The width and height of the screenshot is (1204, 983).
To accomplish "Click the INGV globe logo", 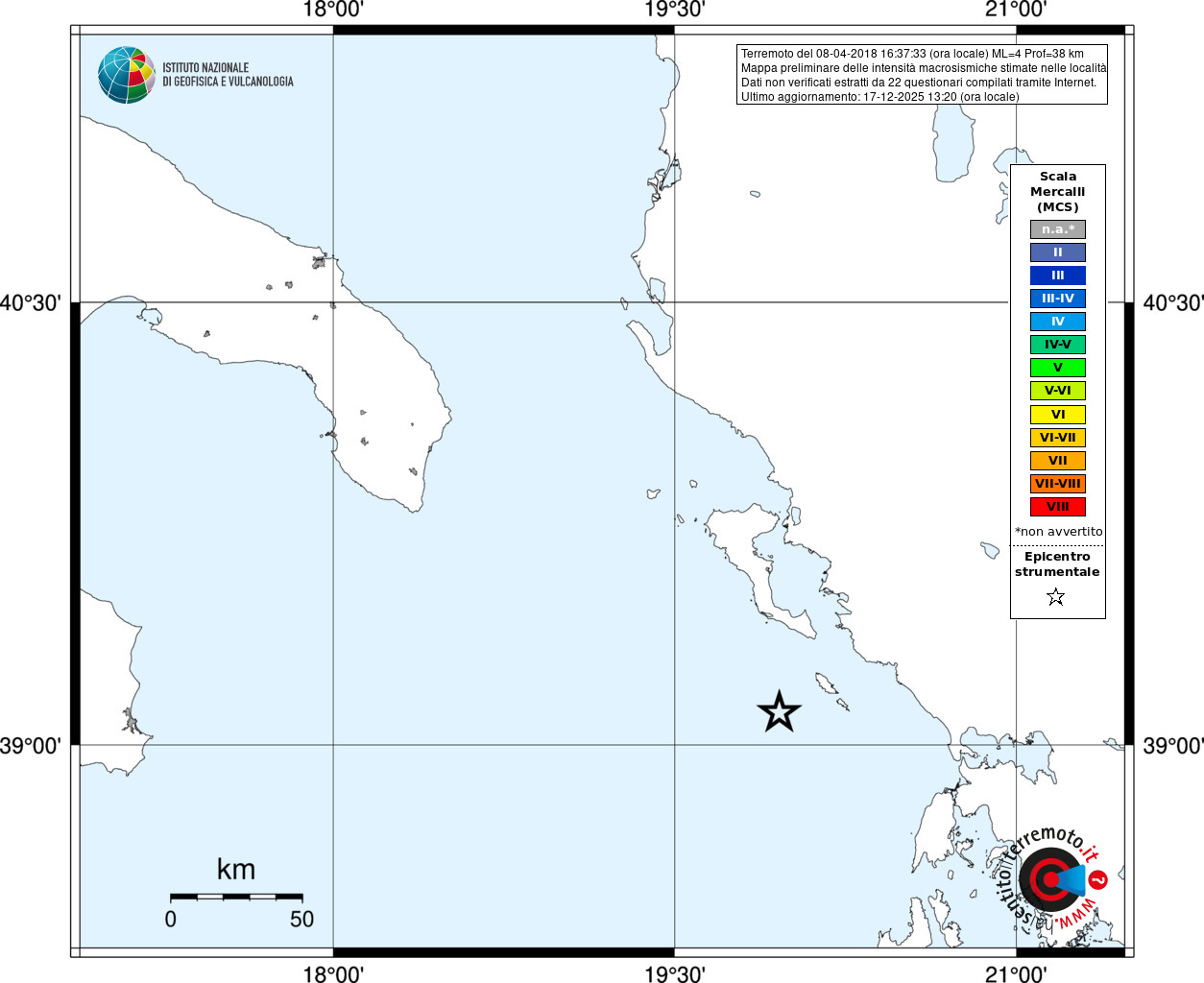I will [127, 75].
